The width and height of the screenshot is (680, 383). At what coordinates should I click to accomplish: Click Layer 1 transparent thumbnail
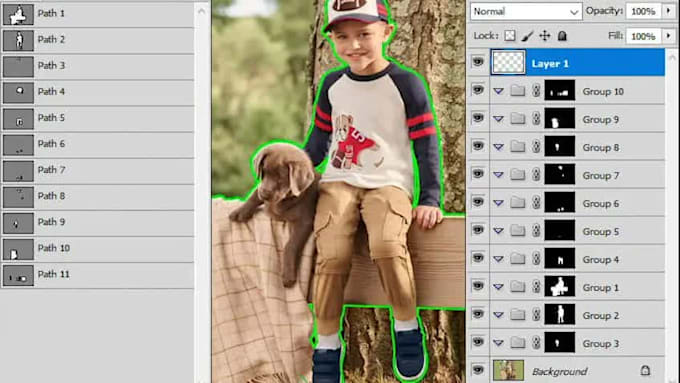(x=508, y=62)
